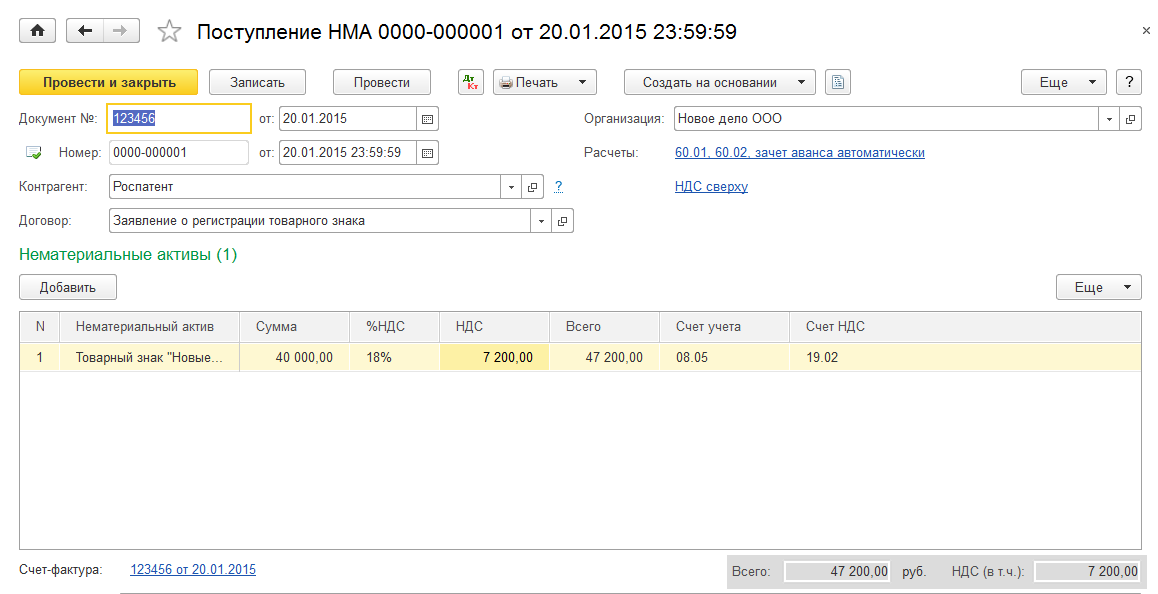Click Провести и закрыть
The height and width of the screenshot is (594, 1158).
[x=109, y=82]
